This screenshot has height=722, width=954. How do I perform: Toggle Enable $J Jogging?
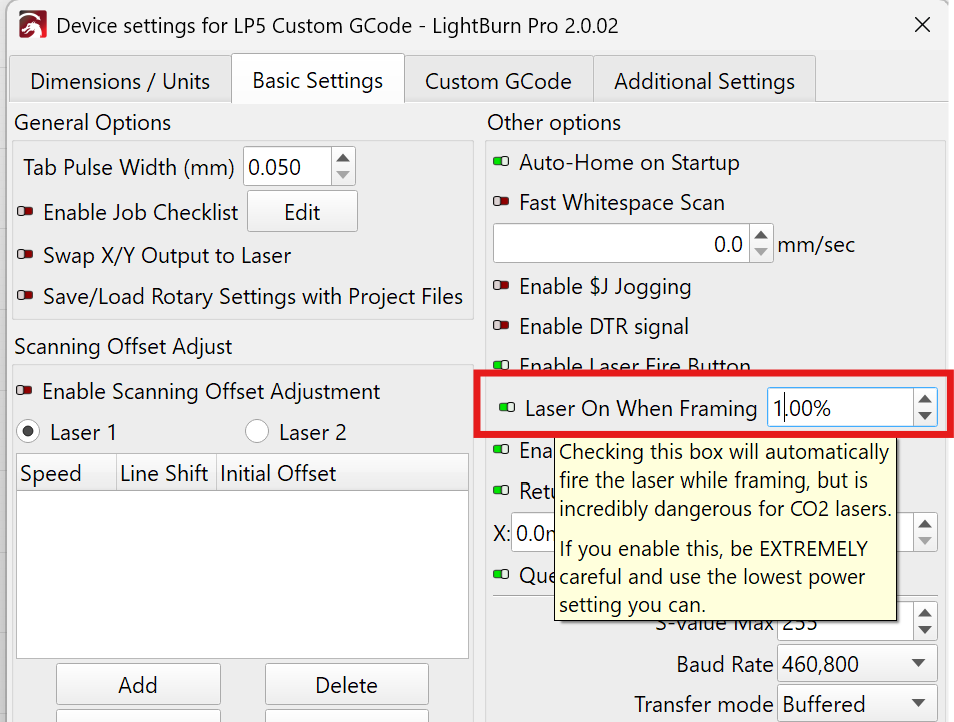coord(501,285)
